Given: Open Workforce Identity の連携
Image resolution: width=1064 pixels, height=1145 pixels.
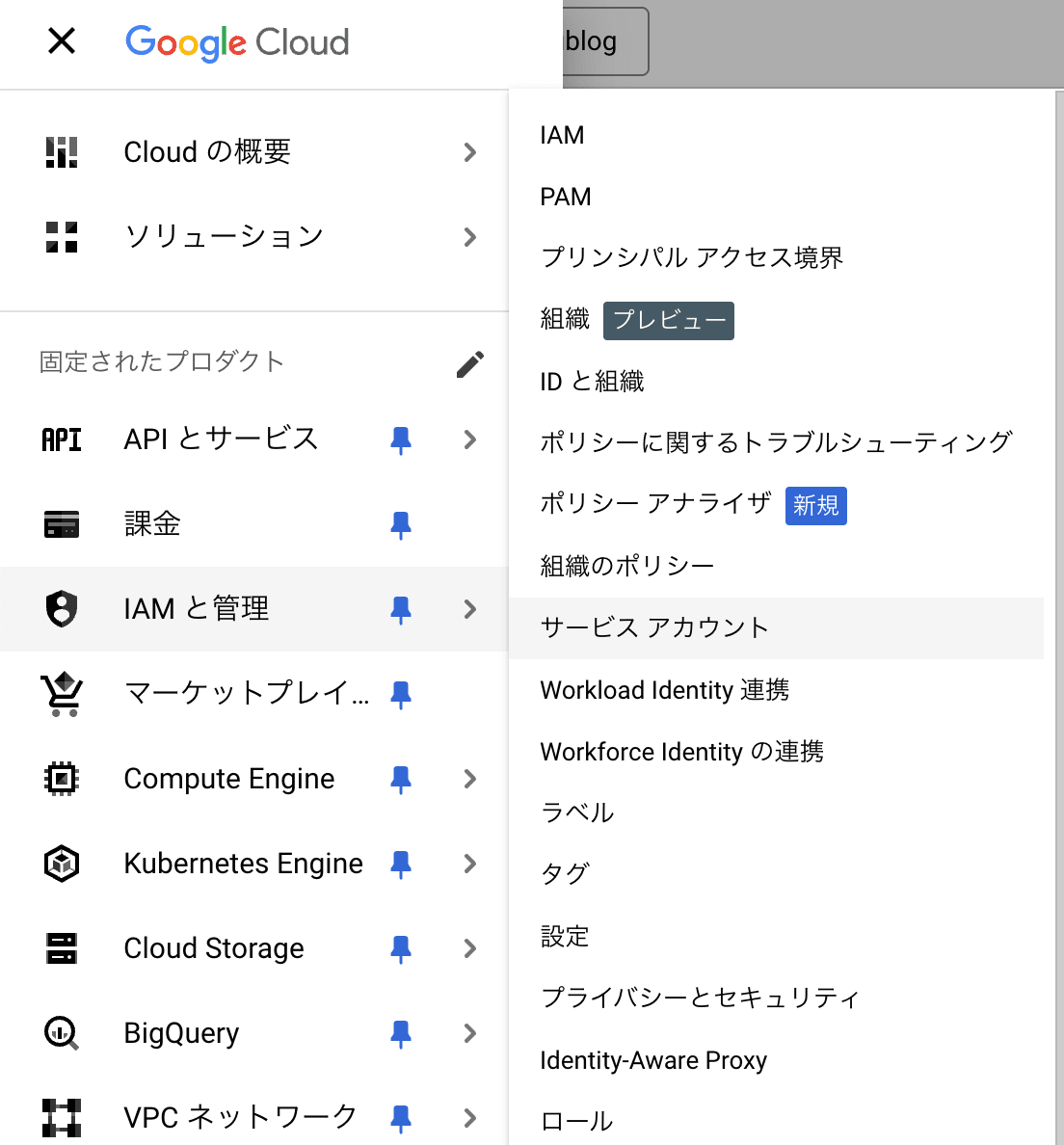Looking at the screenshot, I should (x=776, y=752).
